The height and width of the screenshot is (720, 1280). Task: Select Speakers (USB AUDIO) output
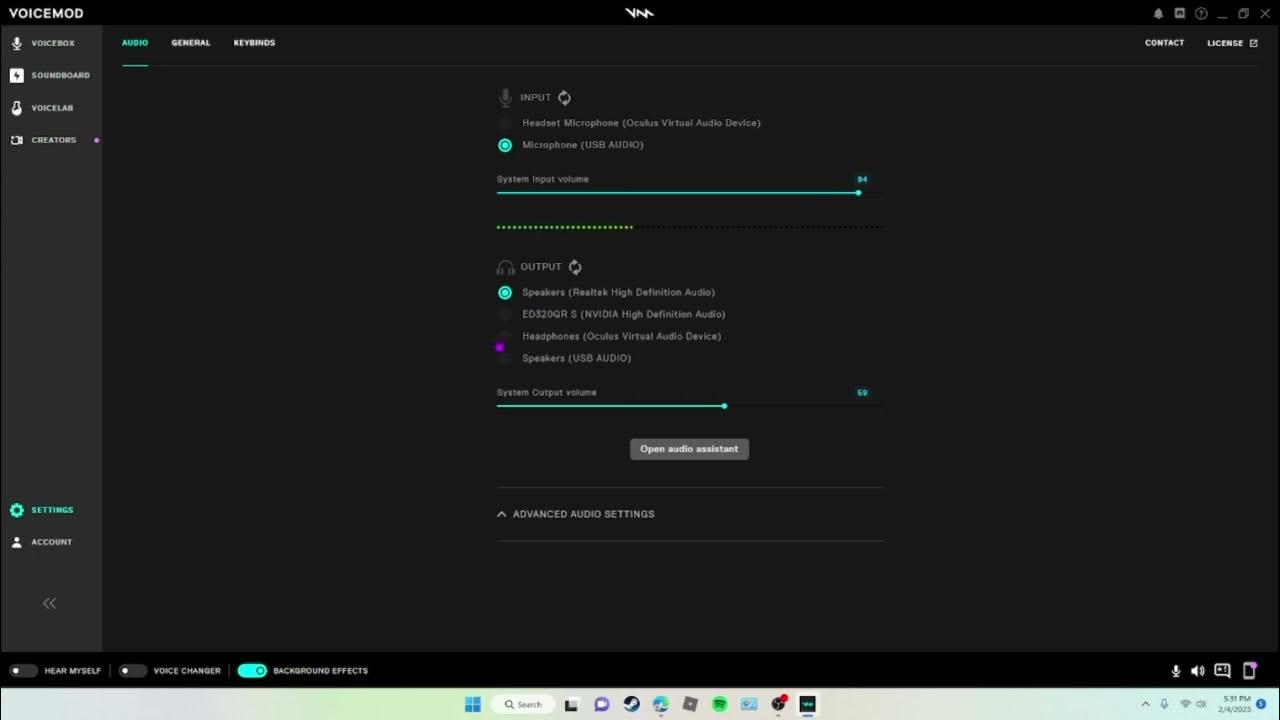coord(565,358)
